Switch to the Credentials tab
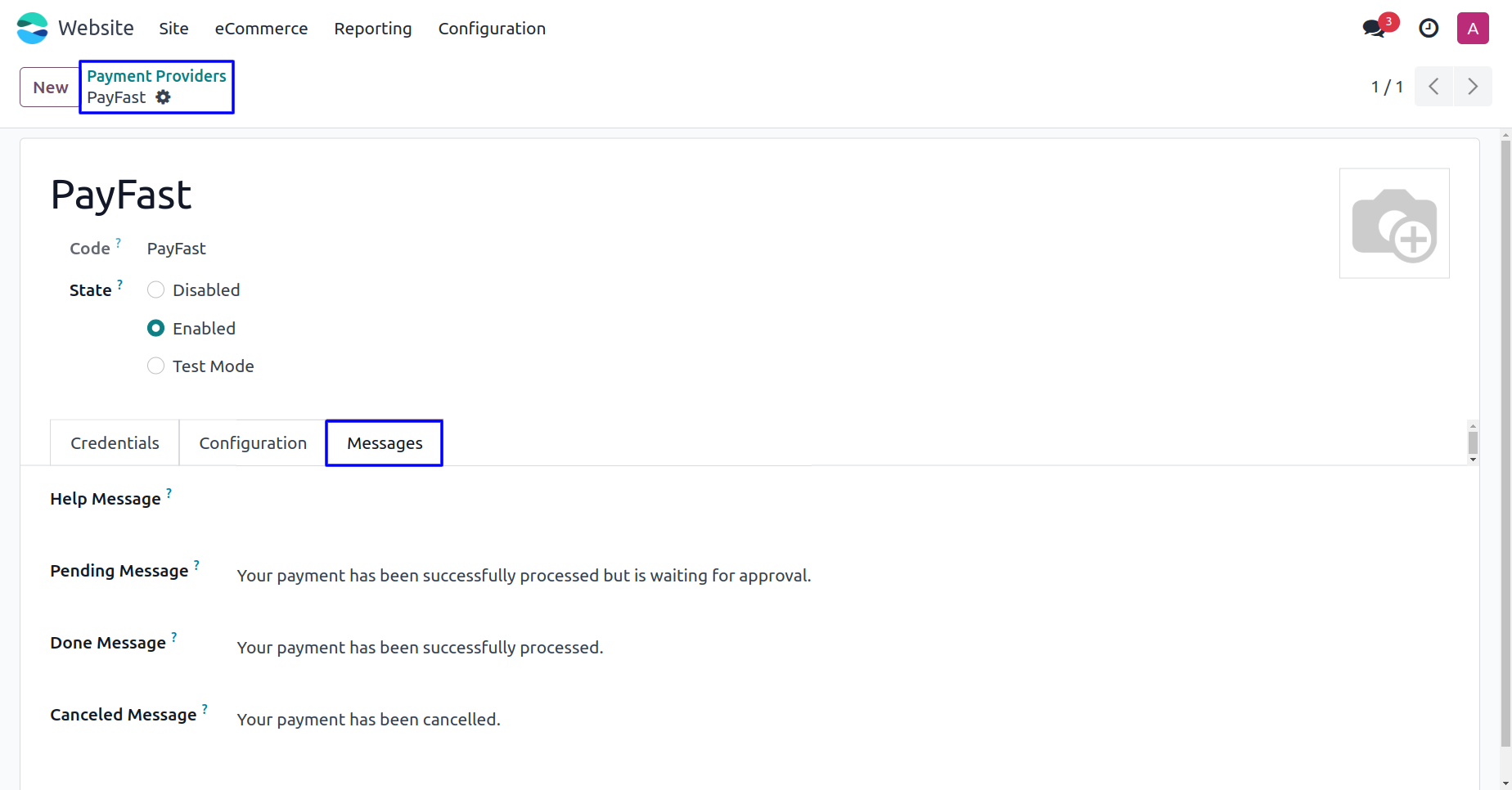The width and height of the screenshot is (1512, 790). point(115,443)
